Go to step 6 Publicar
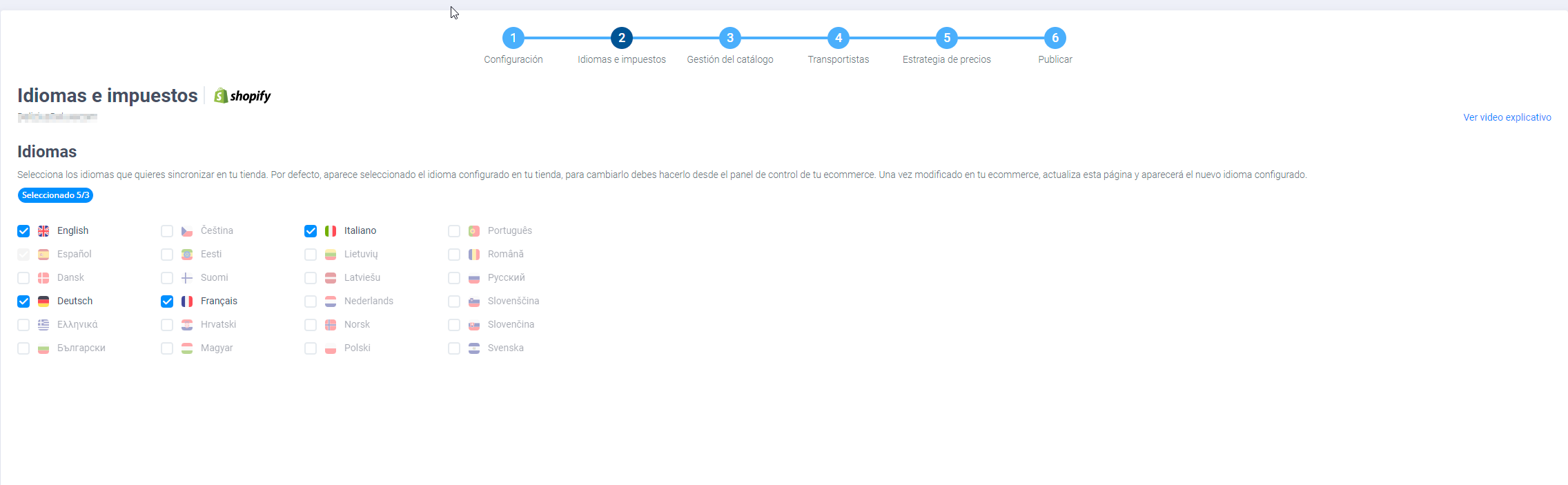 pyautogui.click(x=1055, y=38)
